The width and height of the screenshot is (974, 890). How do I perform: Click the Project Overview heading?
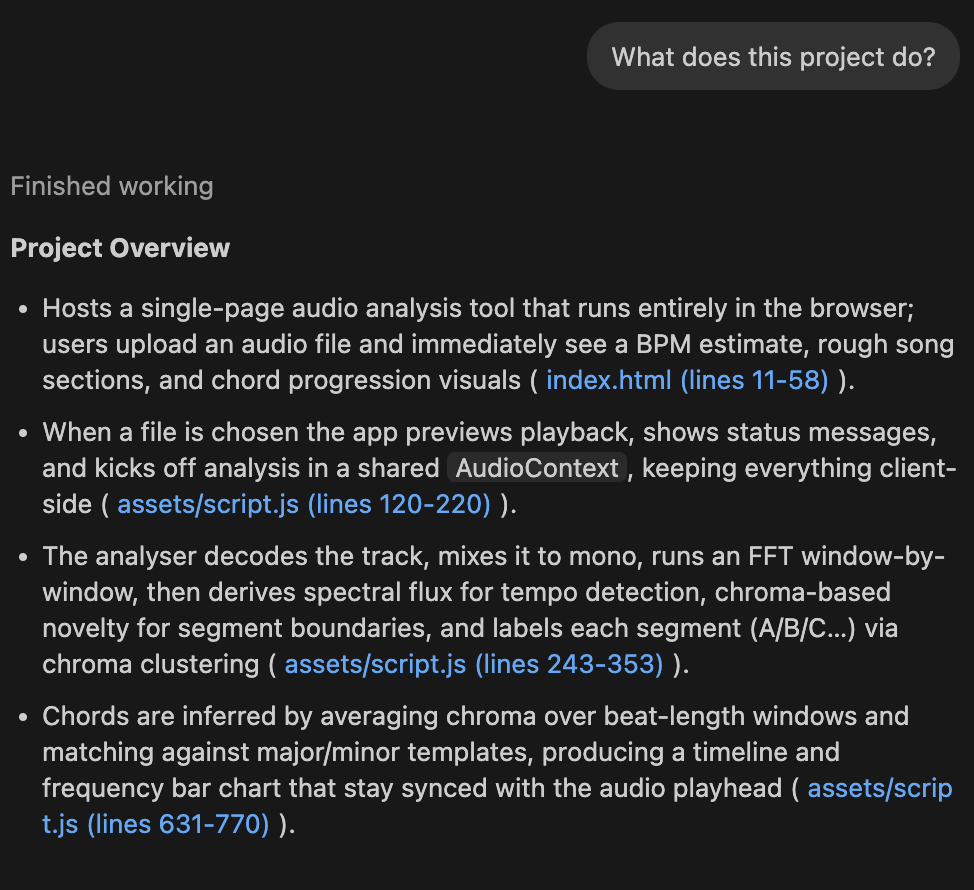tap(120, 247)
